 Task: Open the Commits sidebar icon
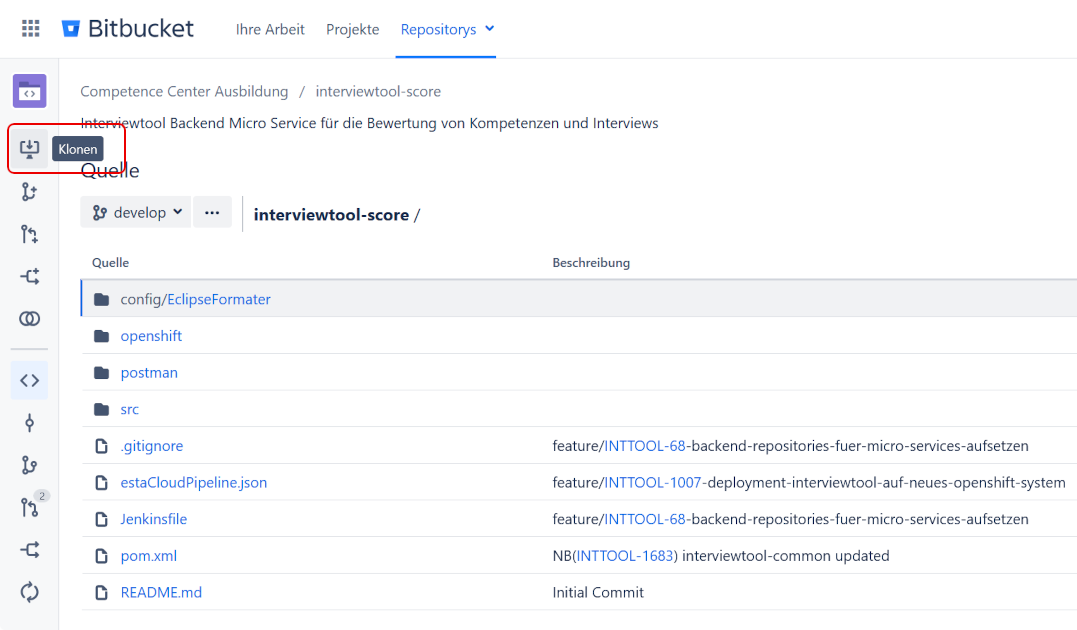[30, 423]
